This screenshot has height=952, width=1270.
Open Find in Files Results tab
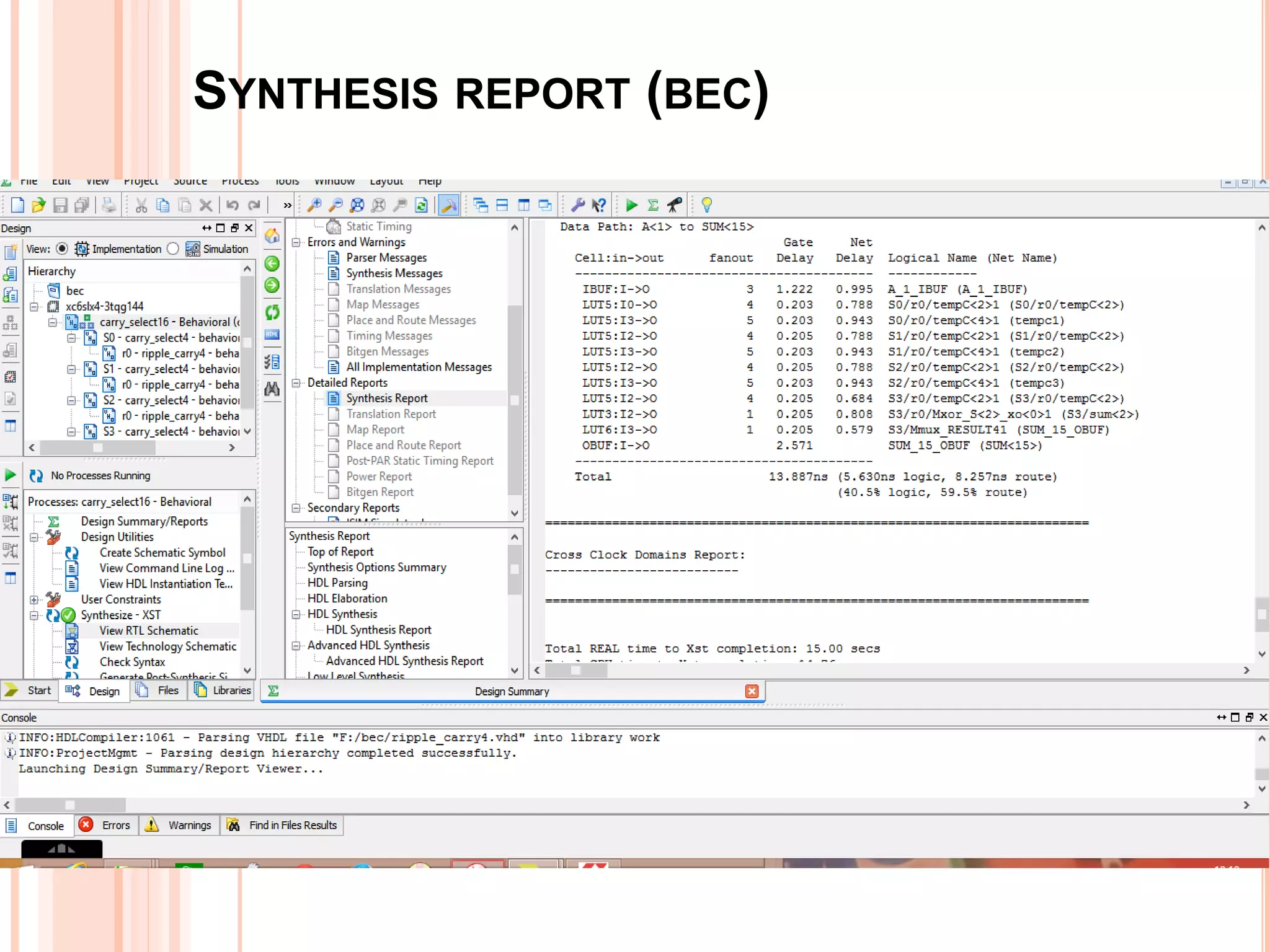tap(282, 826)
